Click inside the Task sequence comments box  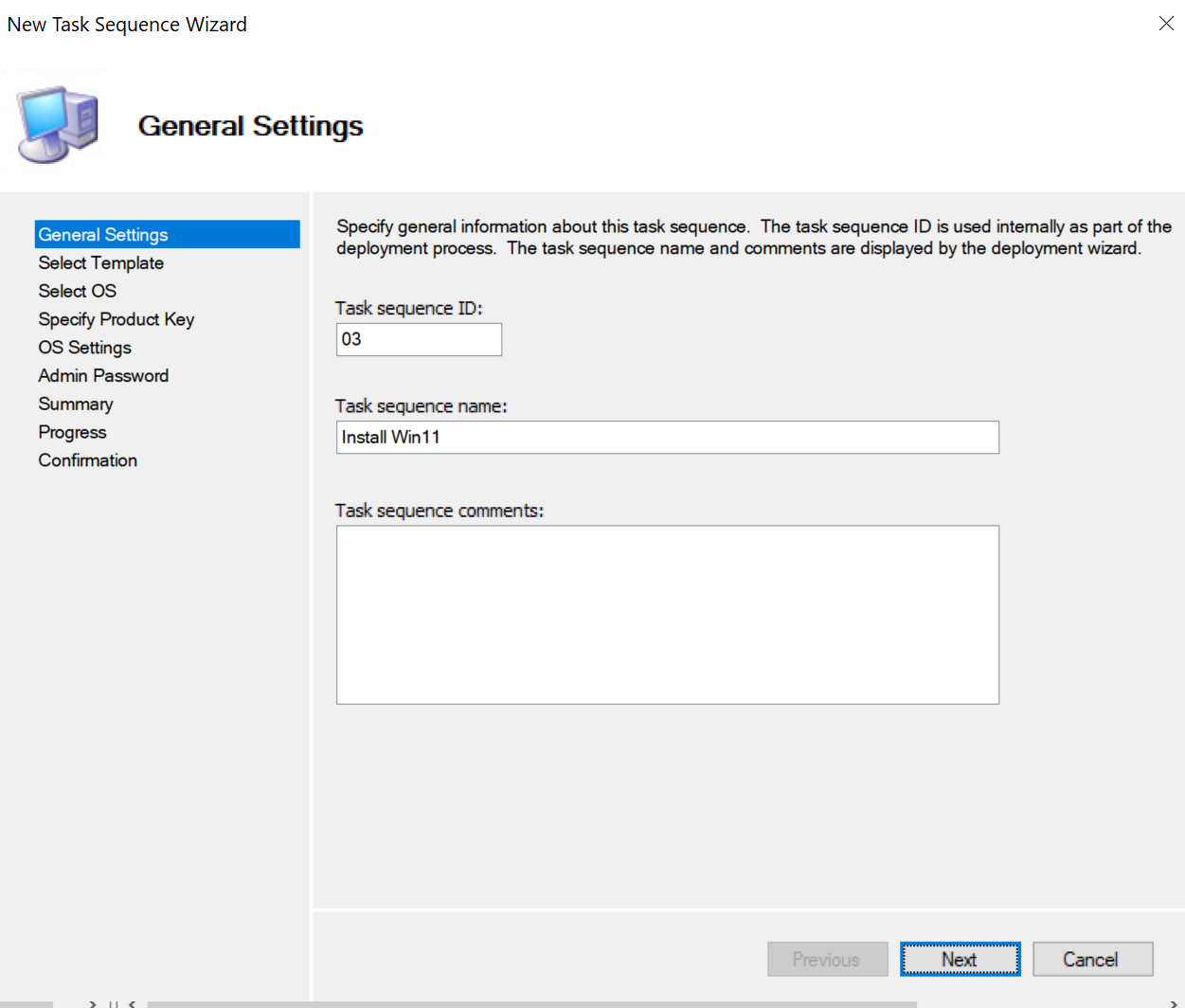click(x=667, y=615)
